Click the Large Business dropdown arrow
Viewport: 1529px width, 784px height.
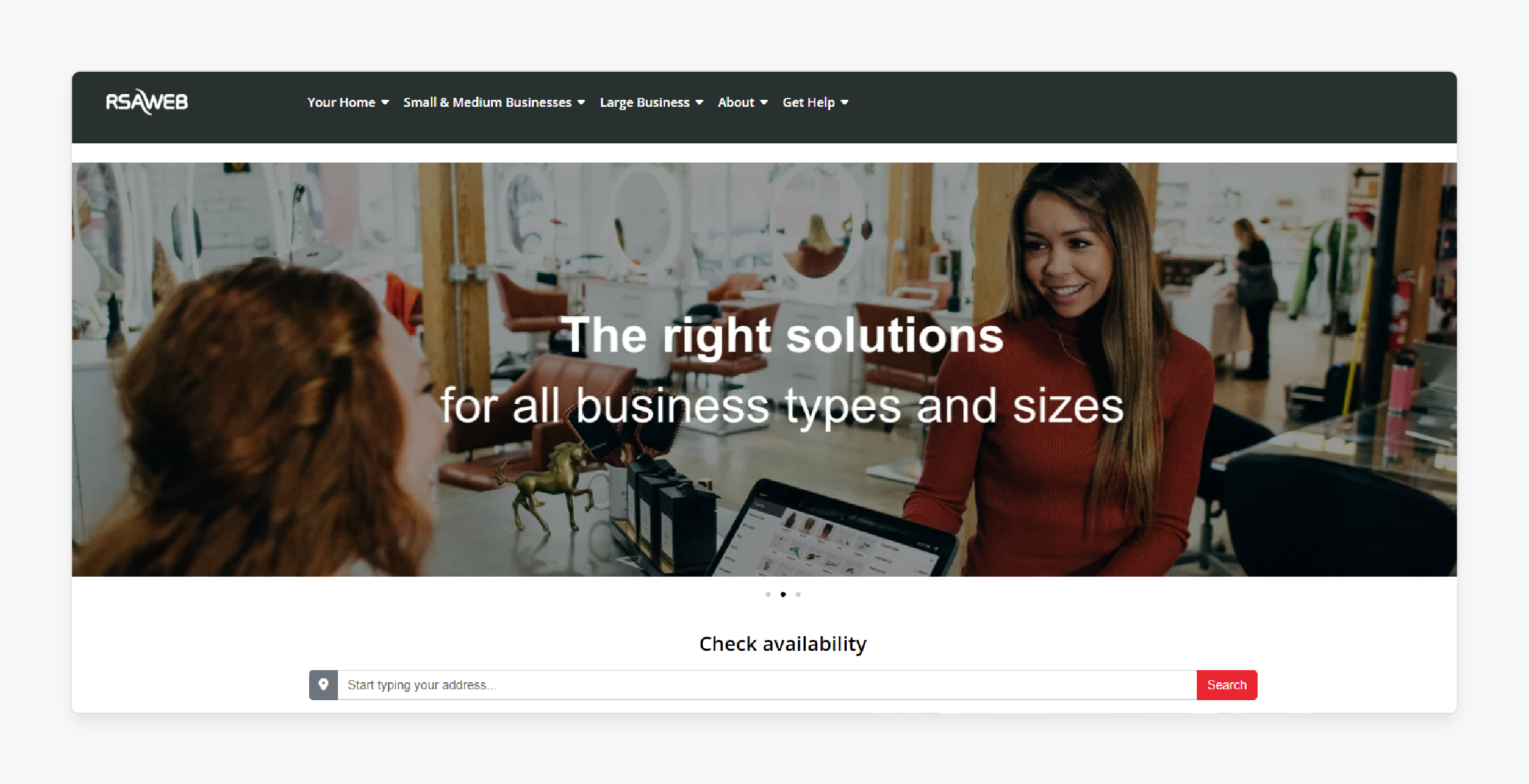700,102
